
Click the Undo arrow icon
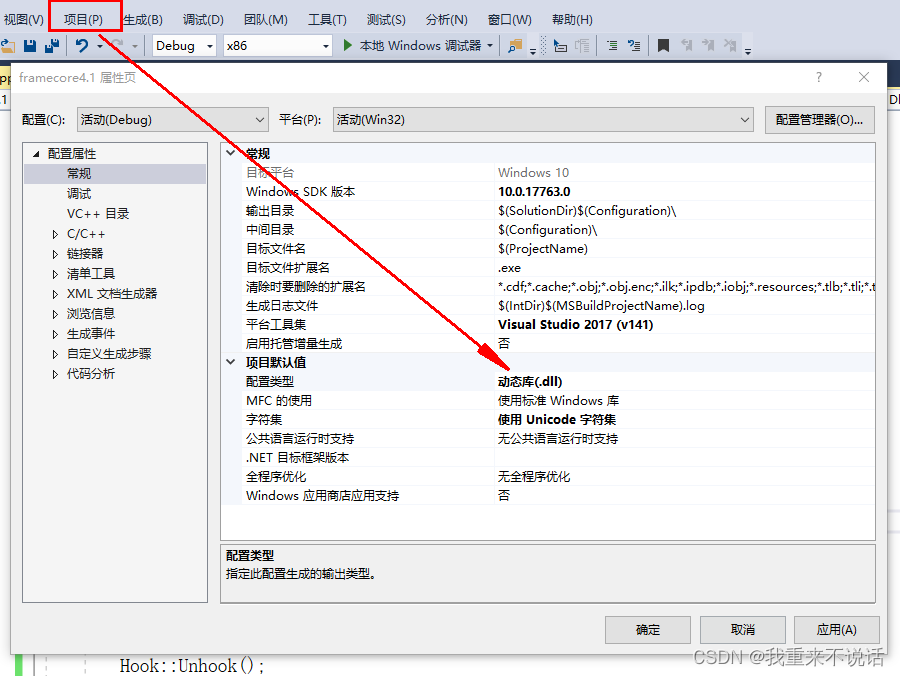tap(82, 46)
